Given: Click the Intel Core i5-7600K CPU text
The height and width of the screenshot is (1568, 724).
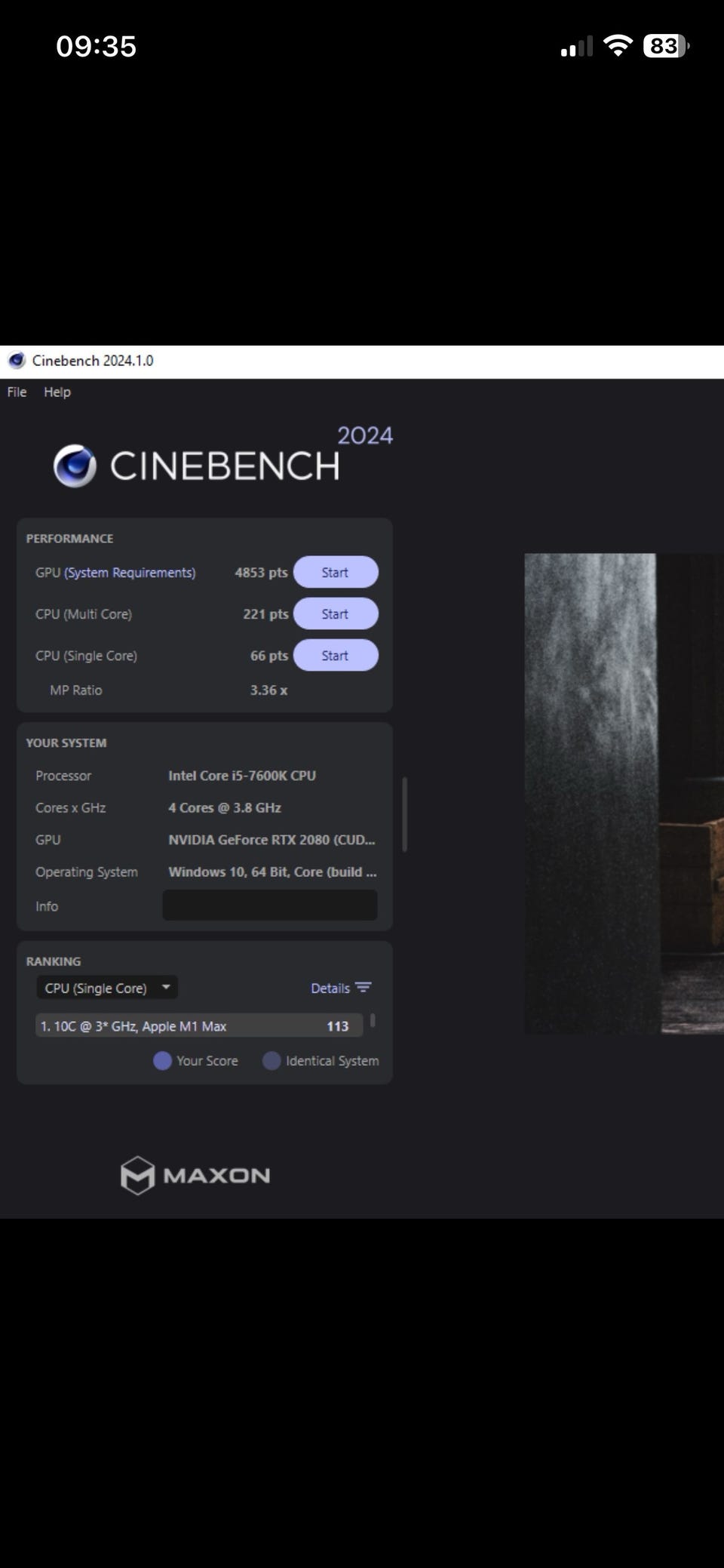Looking at the screenshot, I should pos(242,776).
